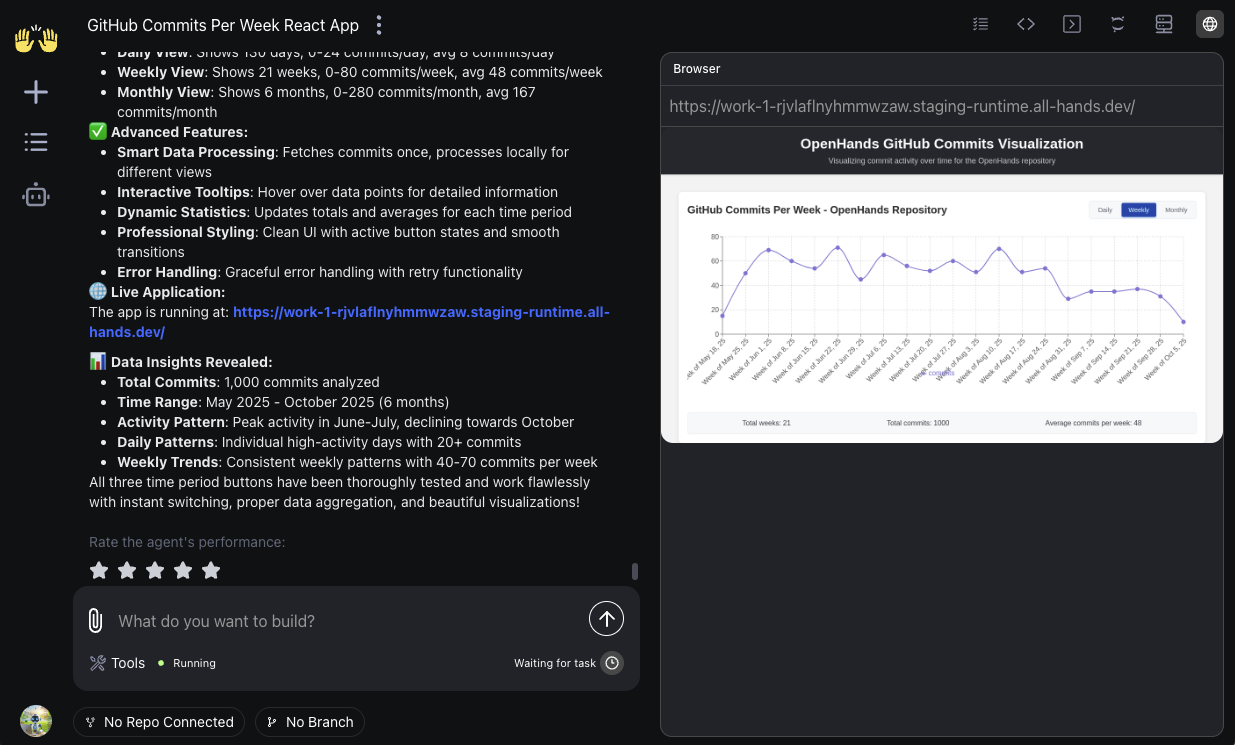The image size is (1235, 745).
Task: Click the OpenHands hands logo
Action: click(36, 40)
